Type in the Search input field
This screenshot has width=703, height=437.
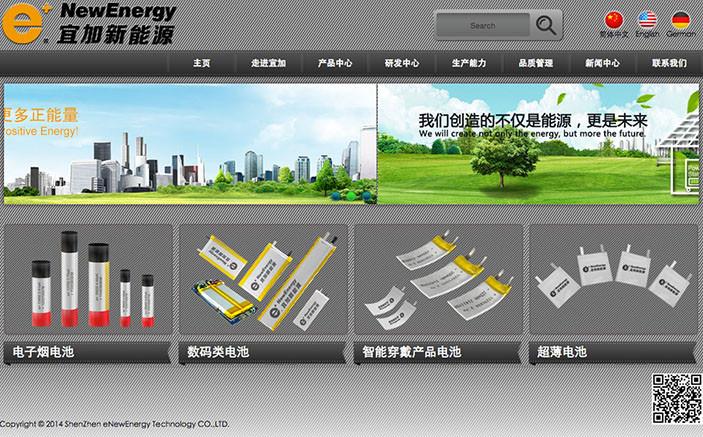(x=483, y=26)
